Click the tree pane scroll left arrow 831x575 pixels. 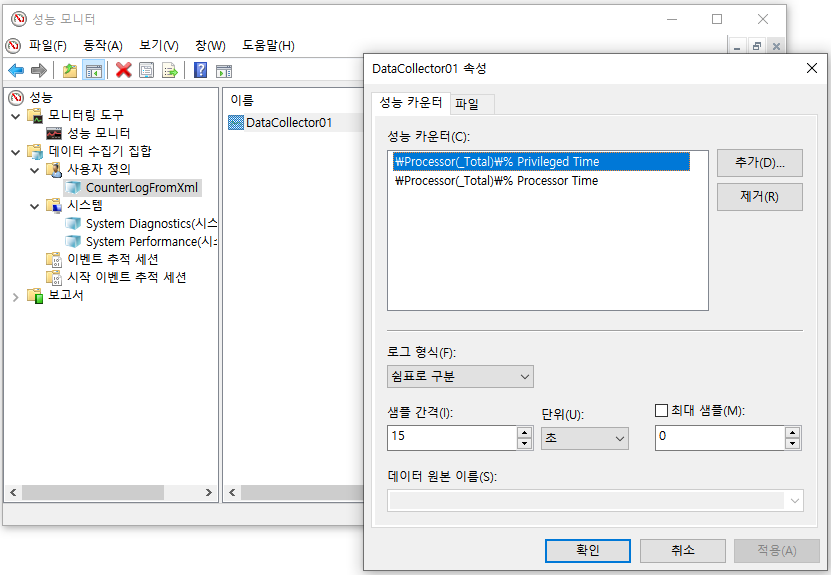point(13,492)
